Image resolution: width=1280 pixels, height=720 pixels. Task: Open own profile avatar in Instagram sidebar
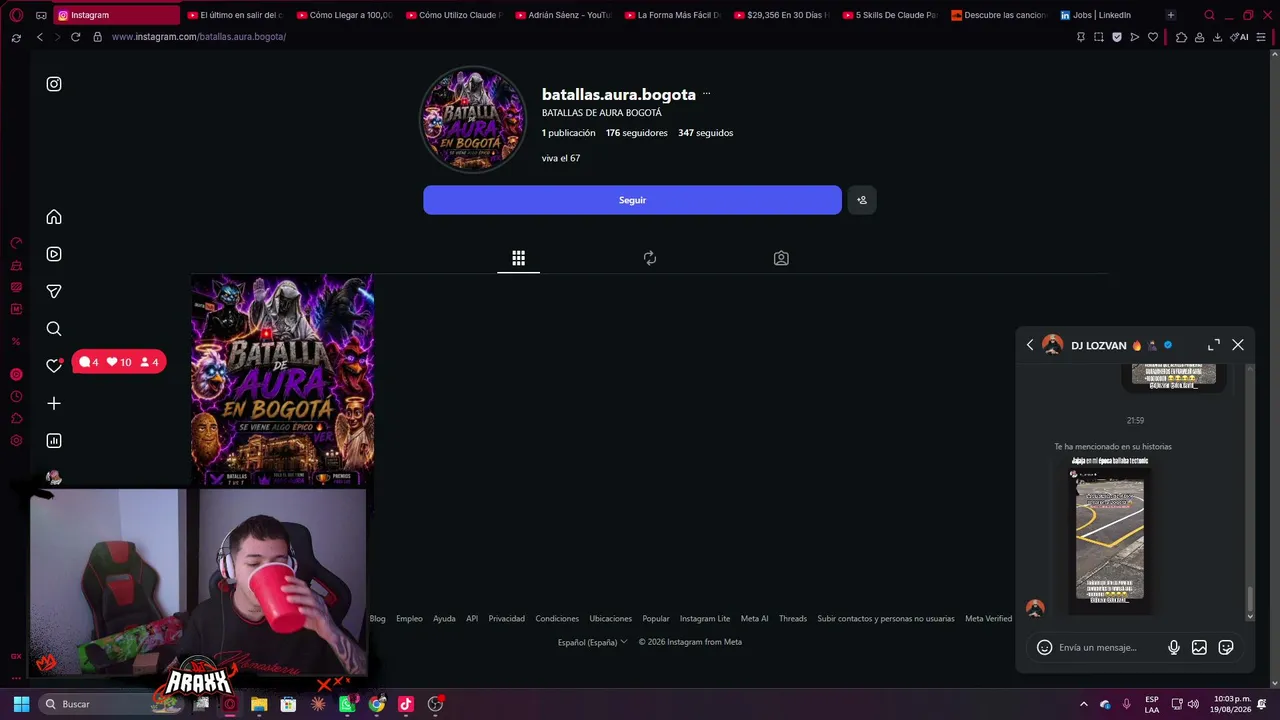tap(54, 477)
